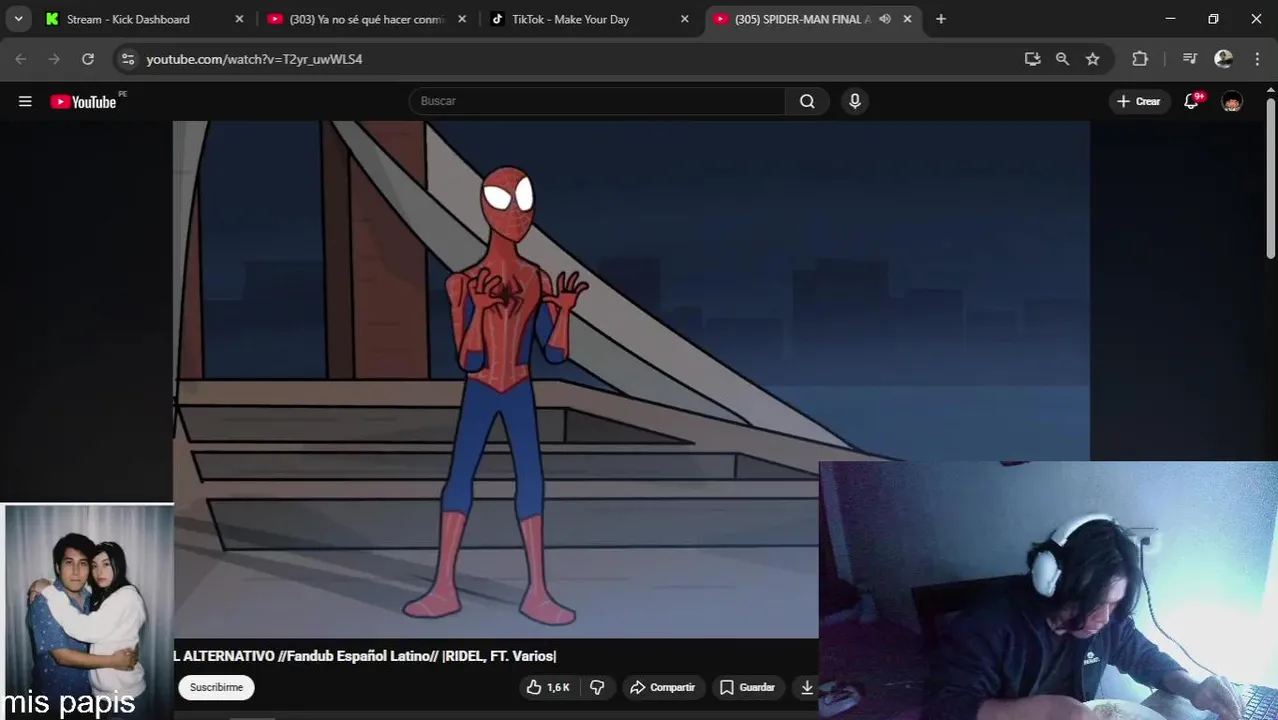Open YouTube account avatar menu
This screenshot has width=1278, height=720.
tap(1232, 101)
